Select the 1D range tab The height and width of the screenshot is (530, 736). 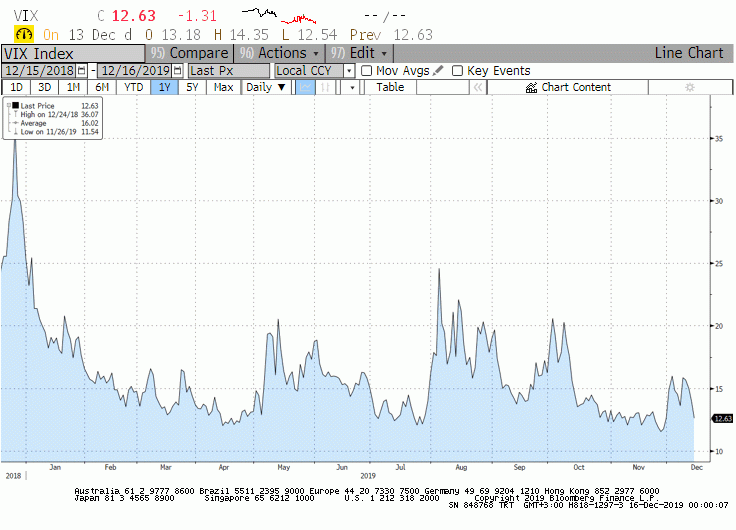16,87
